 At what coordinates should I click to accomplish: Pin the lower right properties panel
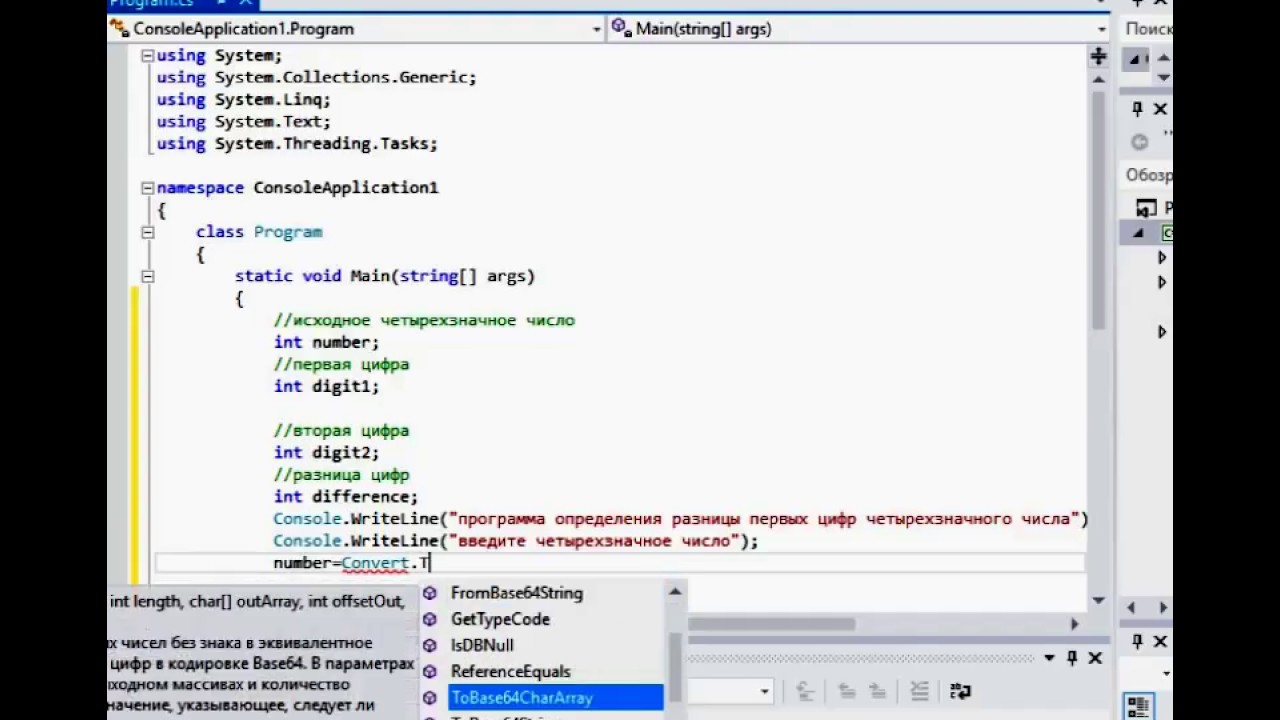point(1138,640)
